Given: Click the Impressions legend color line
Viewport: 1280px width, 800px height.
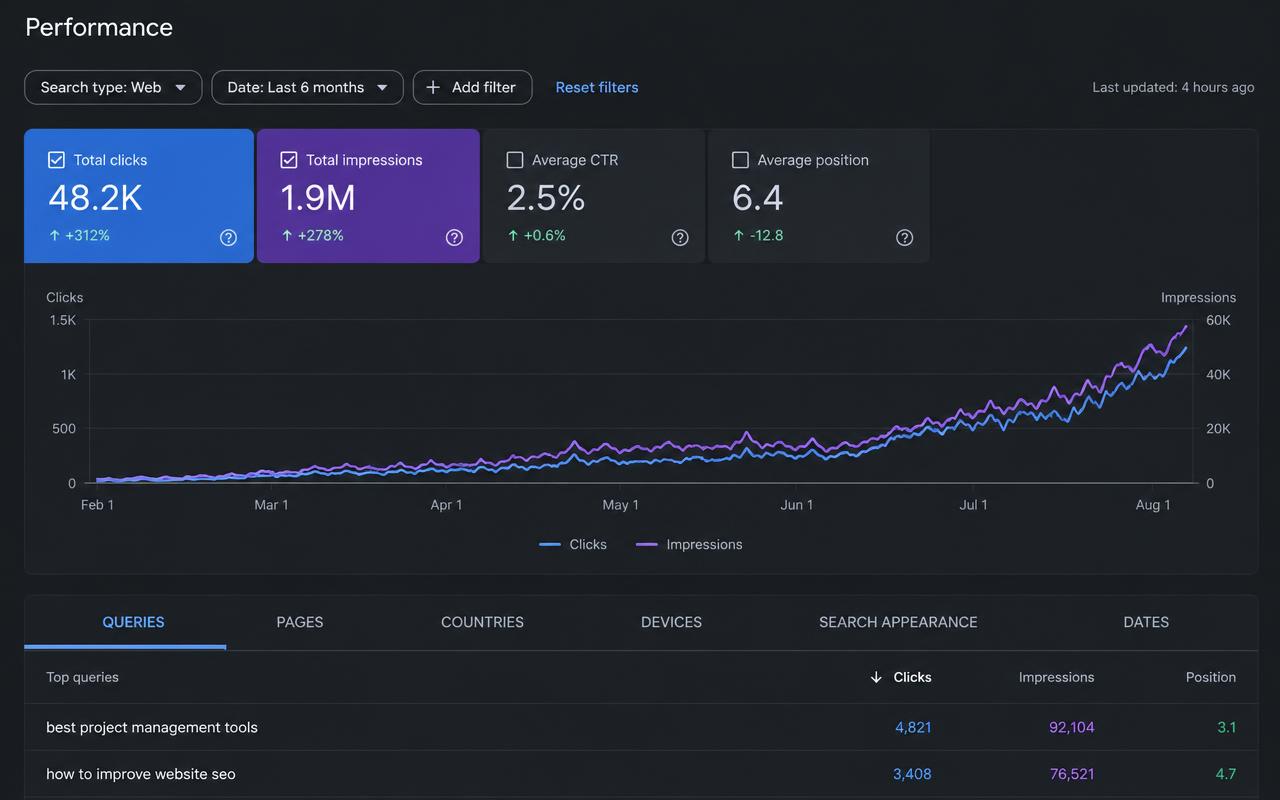Looking at the screenshot, I should point(647,545).
